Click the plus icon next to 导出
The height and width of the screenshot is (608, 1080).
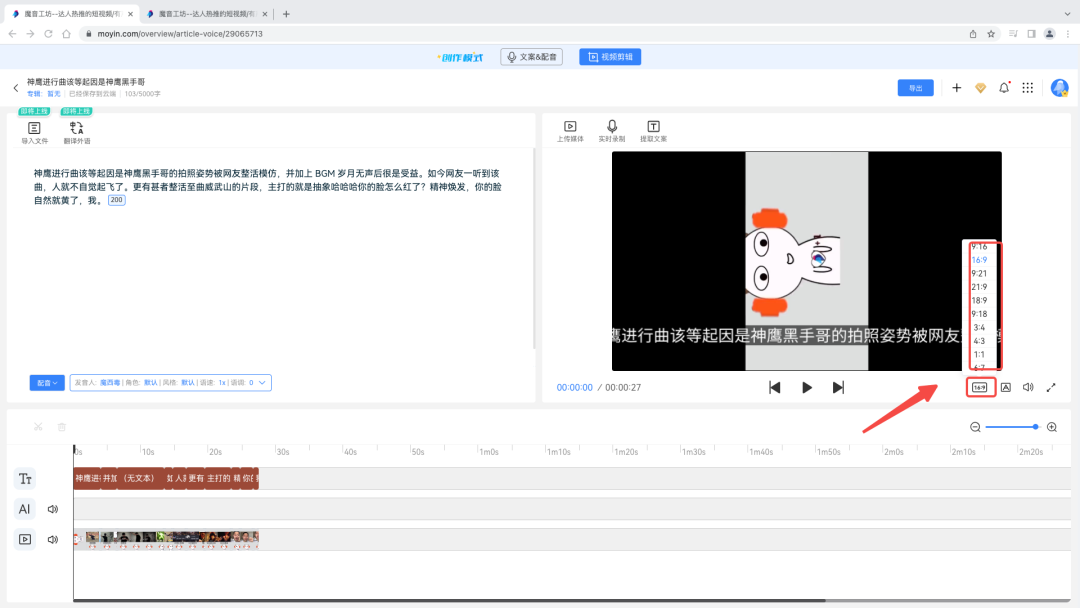tap(956, 87)
